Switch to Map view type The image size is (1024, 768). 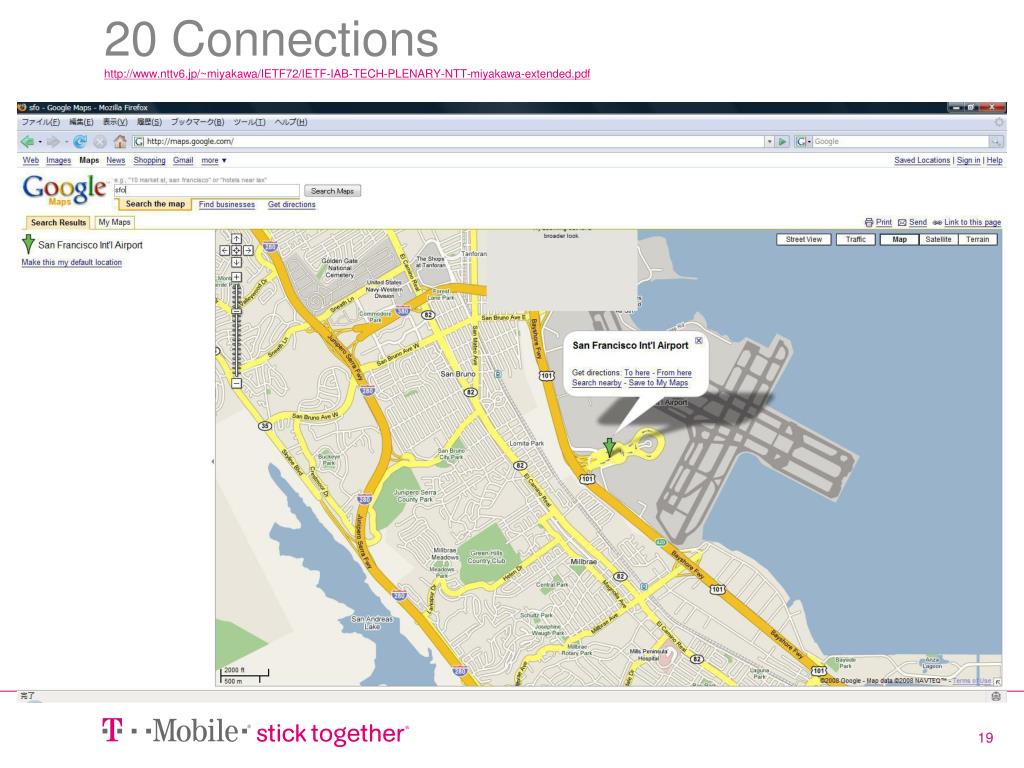[899, 240]
